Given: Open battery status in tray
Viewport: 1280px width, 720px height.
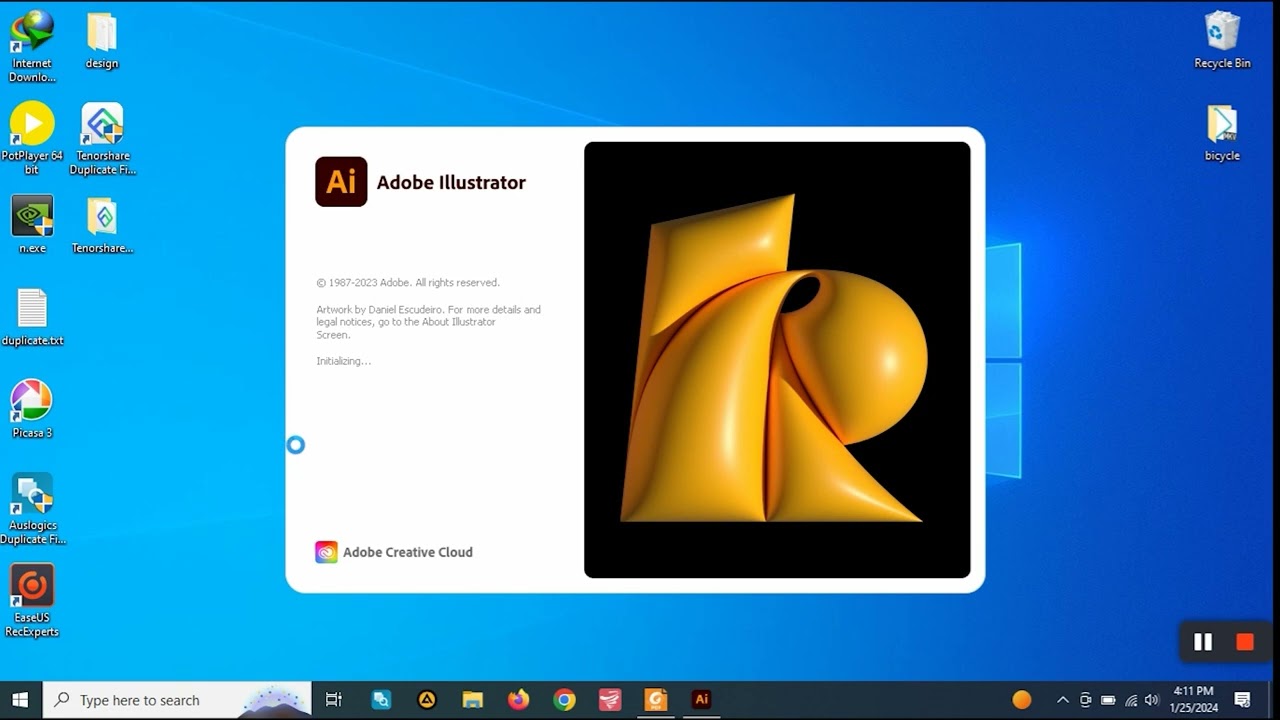Looking at the screenshot, I should [x=1108, y=700].
